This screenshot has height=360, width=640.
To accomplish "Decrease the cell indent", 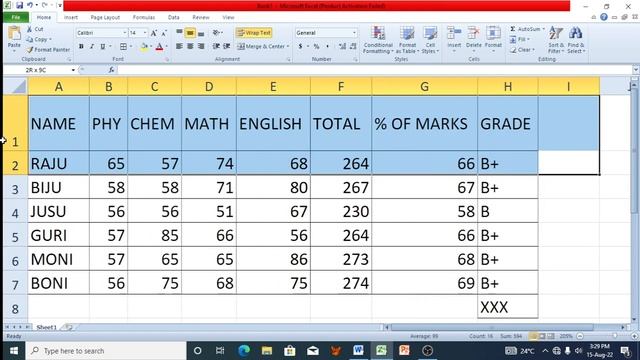I will click(x=216, y=47).
